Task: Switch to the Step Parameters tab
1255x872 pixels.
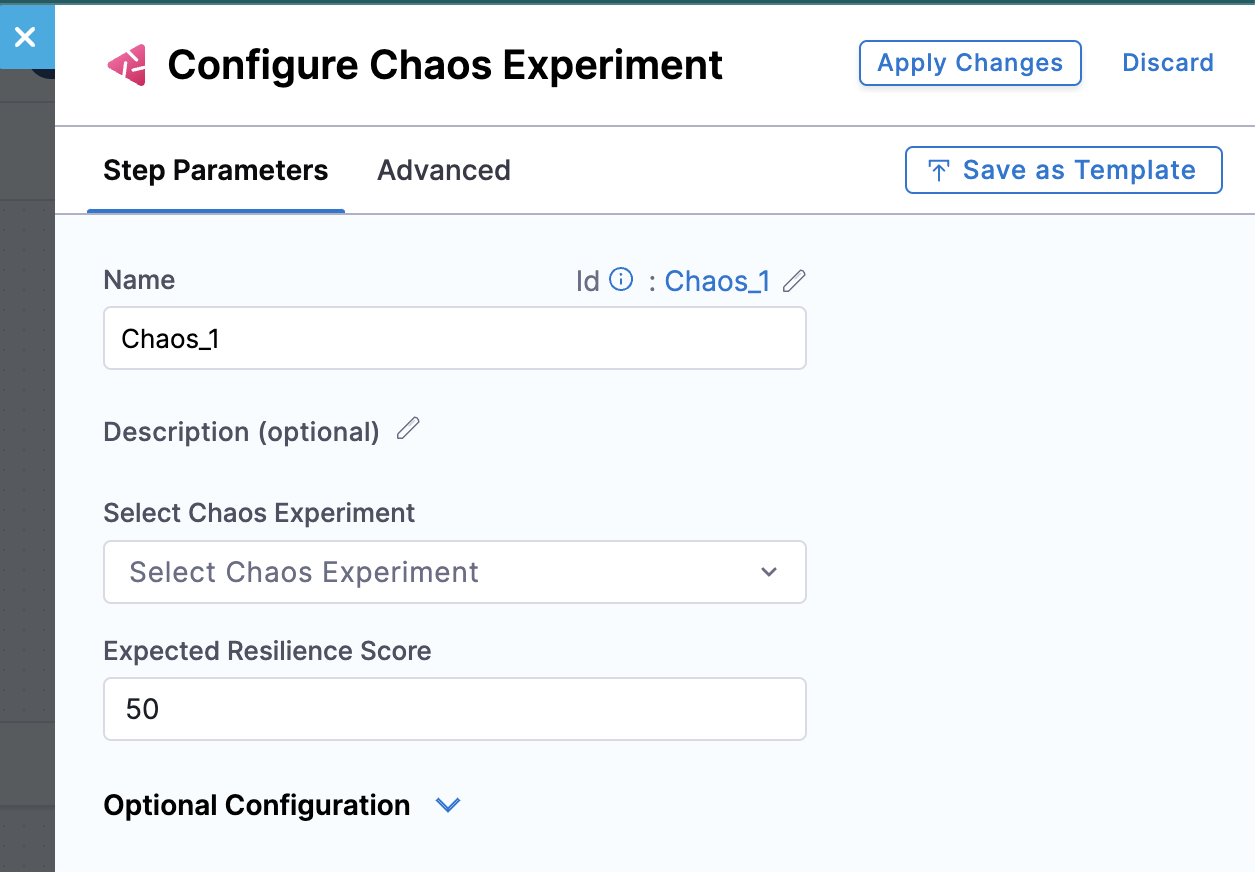Action: (216, 171)
